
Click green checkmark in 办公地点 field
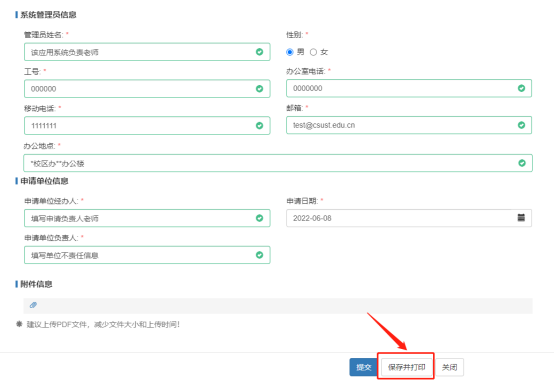coord(522,163)
